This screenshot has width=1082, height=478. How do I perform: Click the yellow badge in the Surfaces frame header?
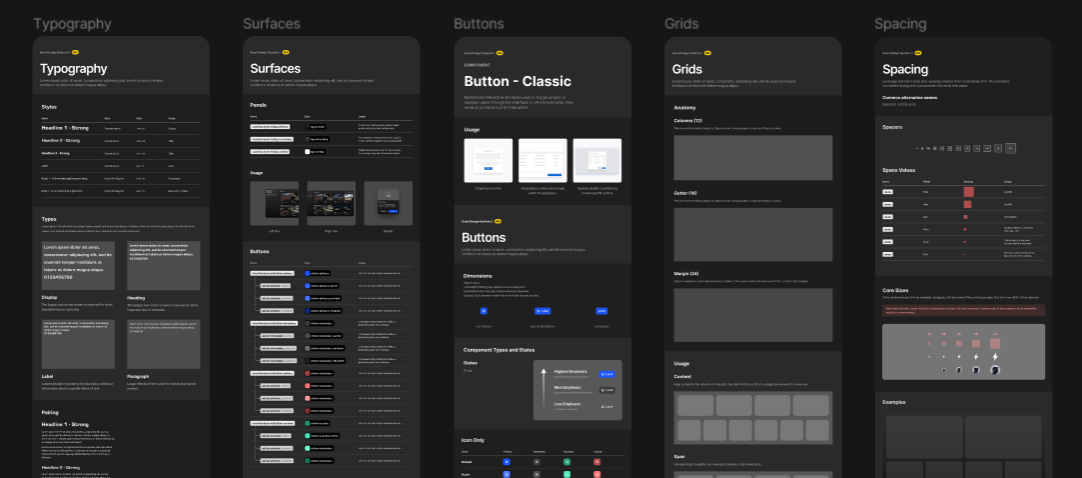point(286,52)
